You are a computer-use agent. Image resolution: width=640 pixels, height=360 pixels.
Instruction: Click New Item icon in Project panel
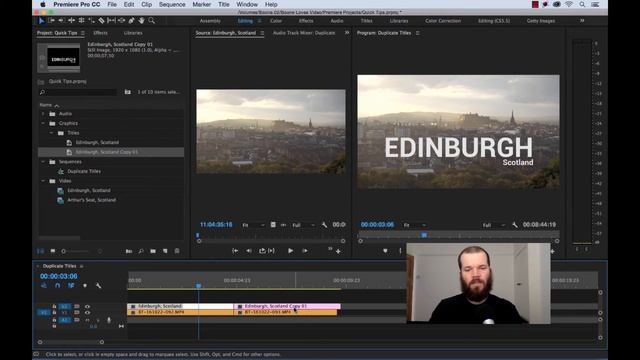click(165, 251)
